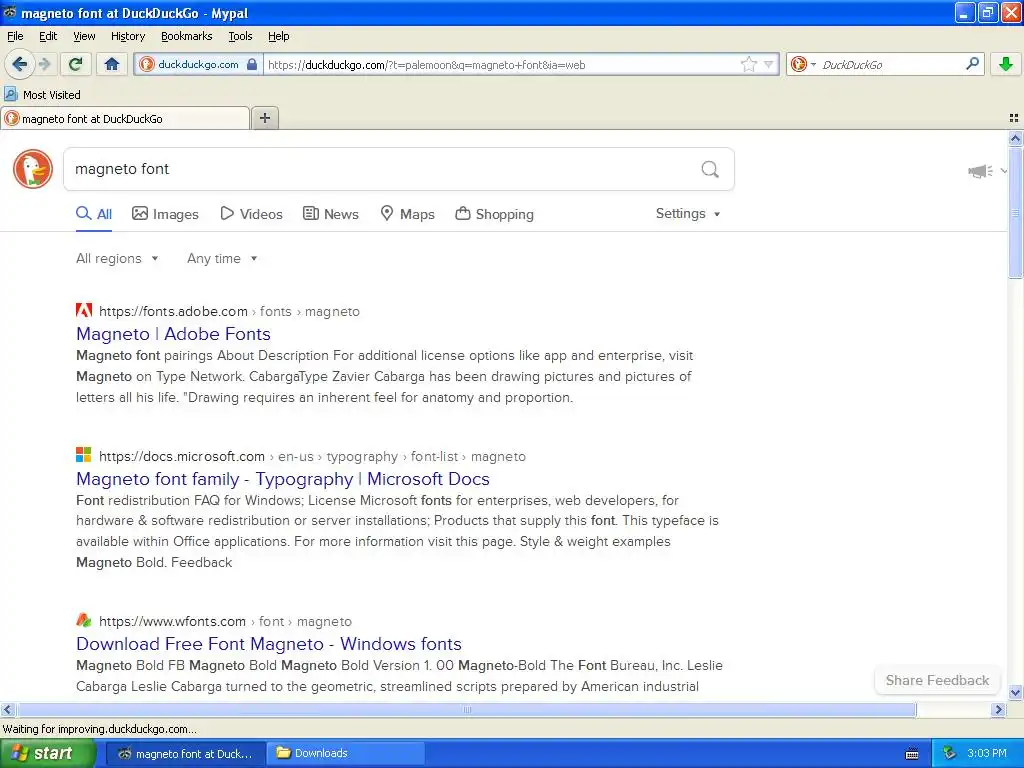Click the Forward arrow button
1024x768 pixels.
pyautogui.click(x=44, y=64)
